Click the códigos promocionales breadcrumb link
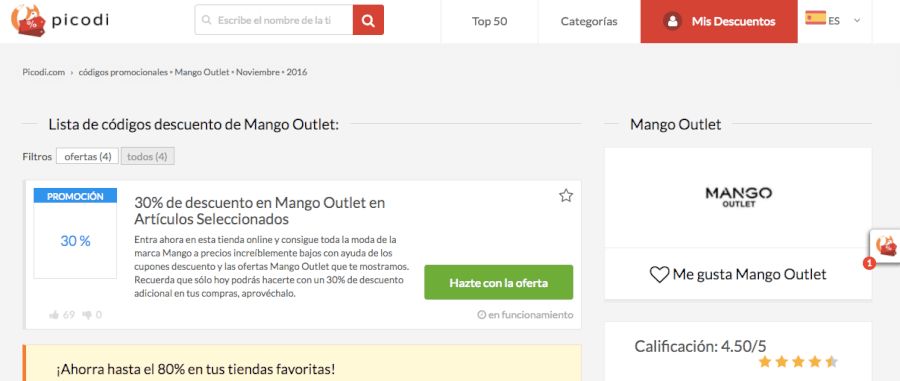 pyautogui.click(x=122, y=72)
